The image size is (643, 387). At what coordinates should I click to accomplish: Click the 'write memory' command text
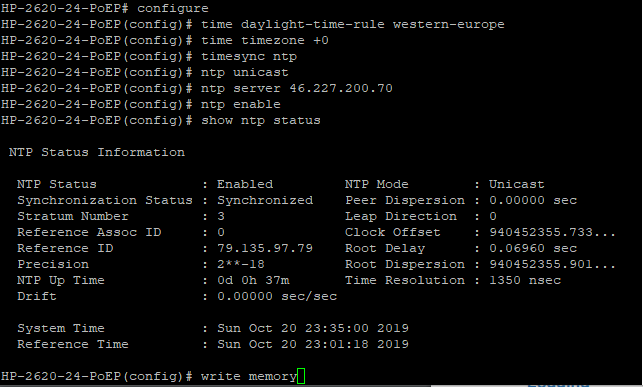point(249,376)
